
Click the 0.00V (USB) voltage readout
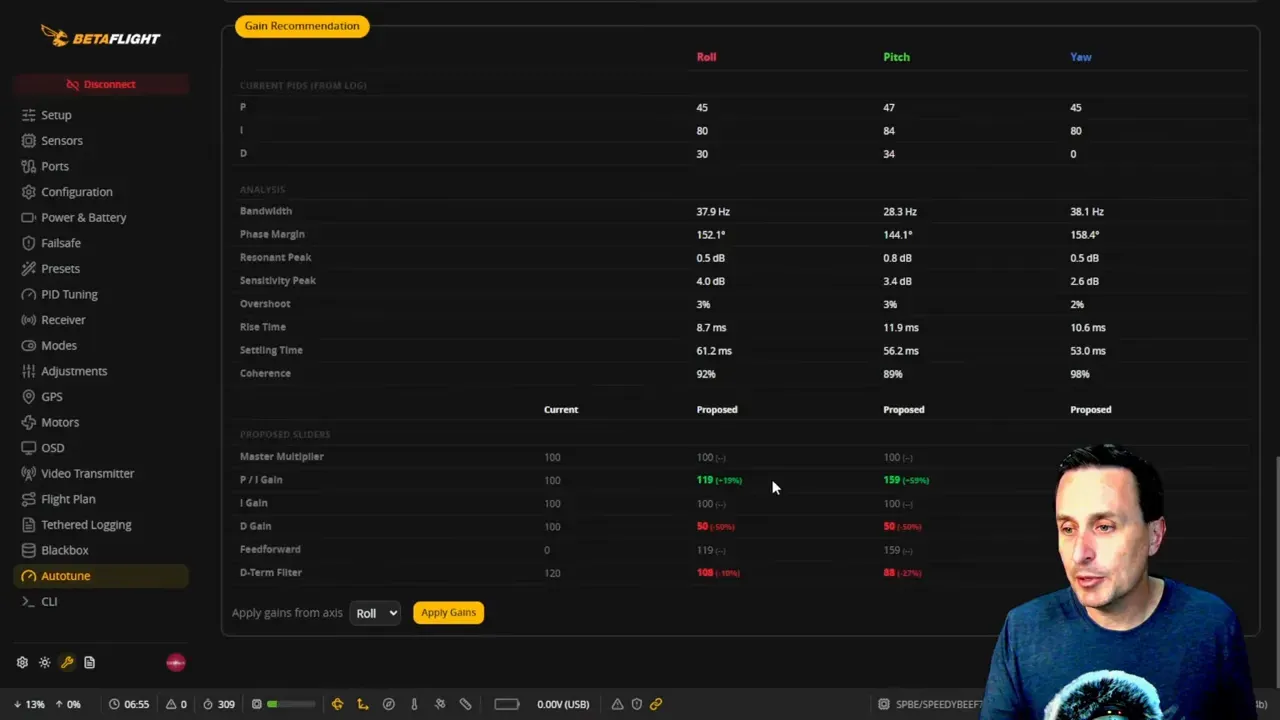(x=563, y=704)
